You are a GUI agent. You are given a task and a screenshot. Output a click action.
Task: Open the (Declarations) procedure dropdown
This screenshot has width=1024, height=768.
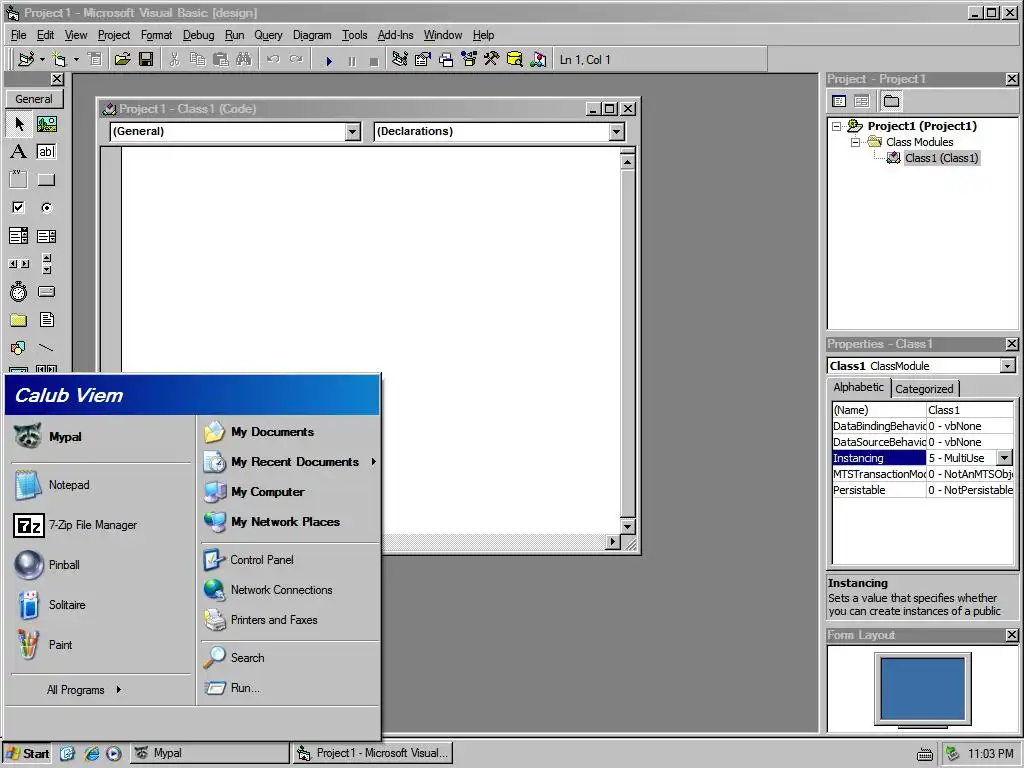pyautogui.click(x=616, y=132)
